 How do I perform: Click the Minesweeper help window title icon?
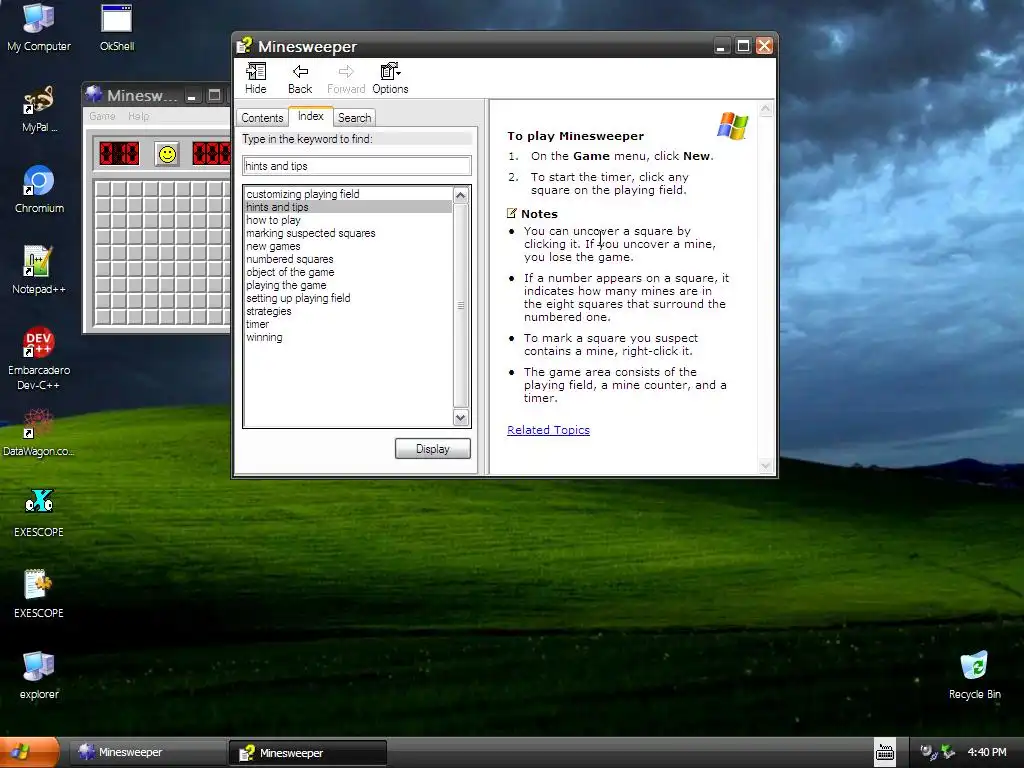point(244,46)
